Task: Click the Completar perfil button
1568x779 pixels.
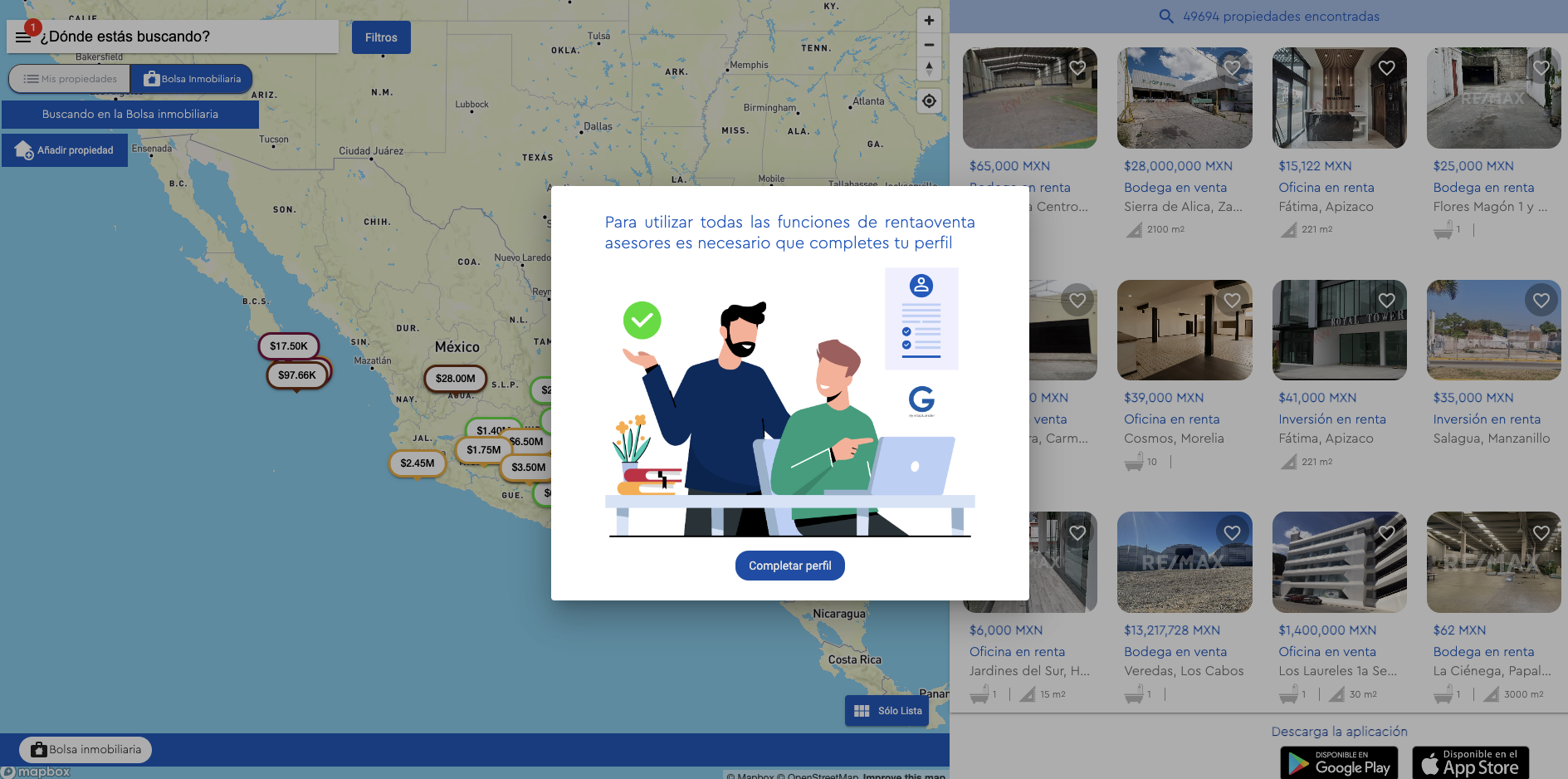Action: pos(790,566)
